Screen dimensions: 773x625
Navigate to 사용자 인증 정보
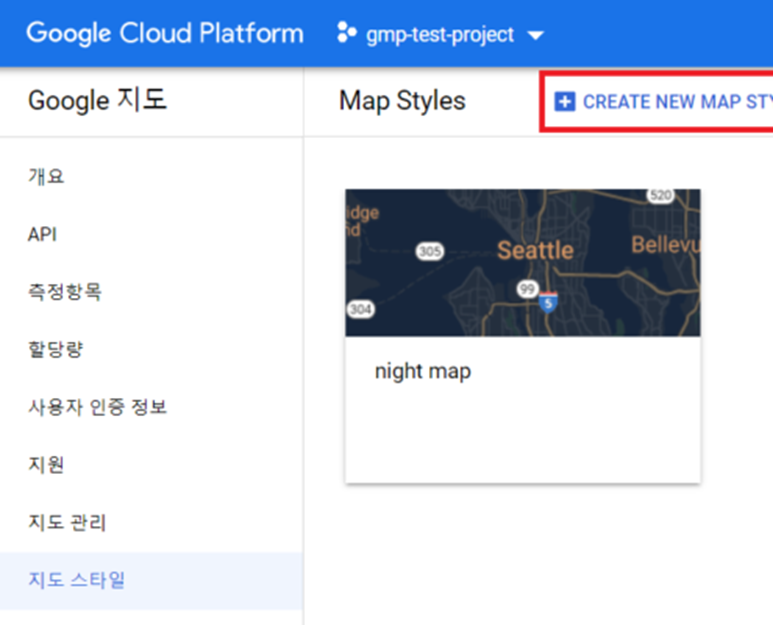[x=97, y=407]
